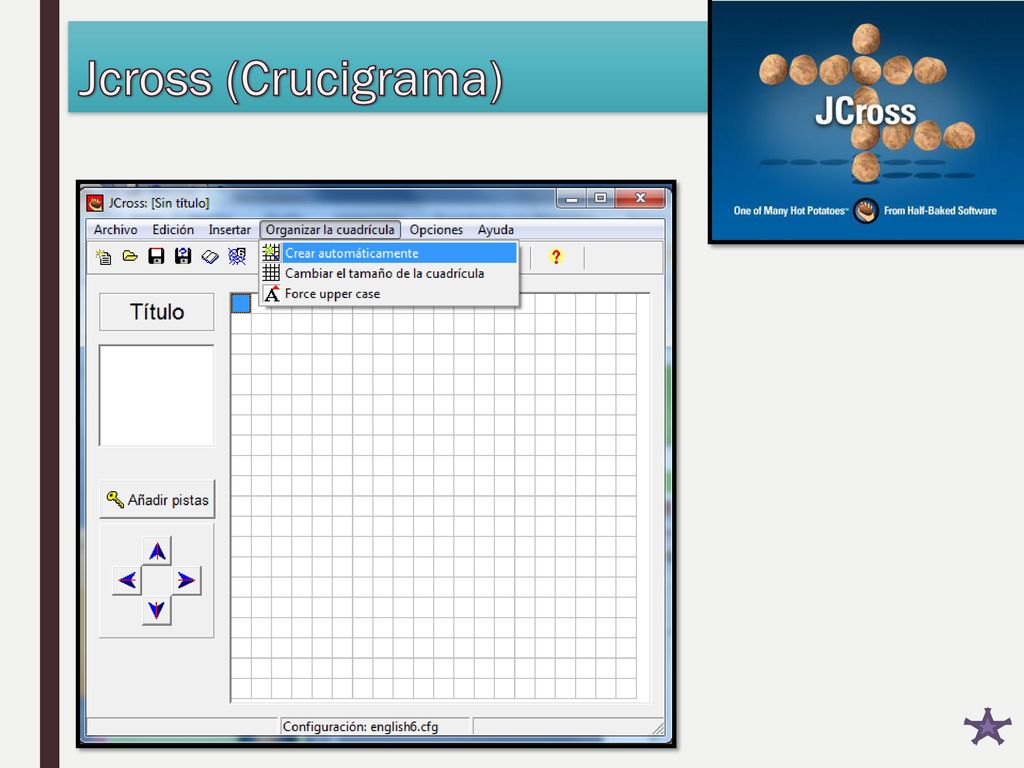
Task: Click the open folder toolbar icon
Action: (130, 256)
